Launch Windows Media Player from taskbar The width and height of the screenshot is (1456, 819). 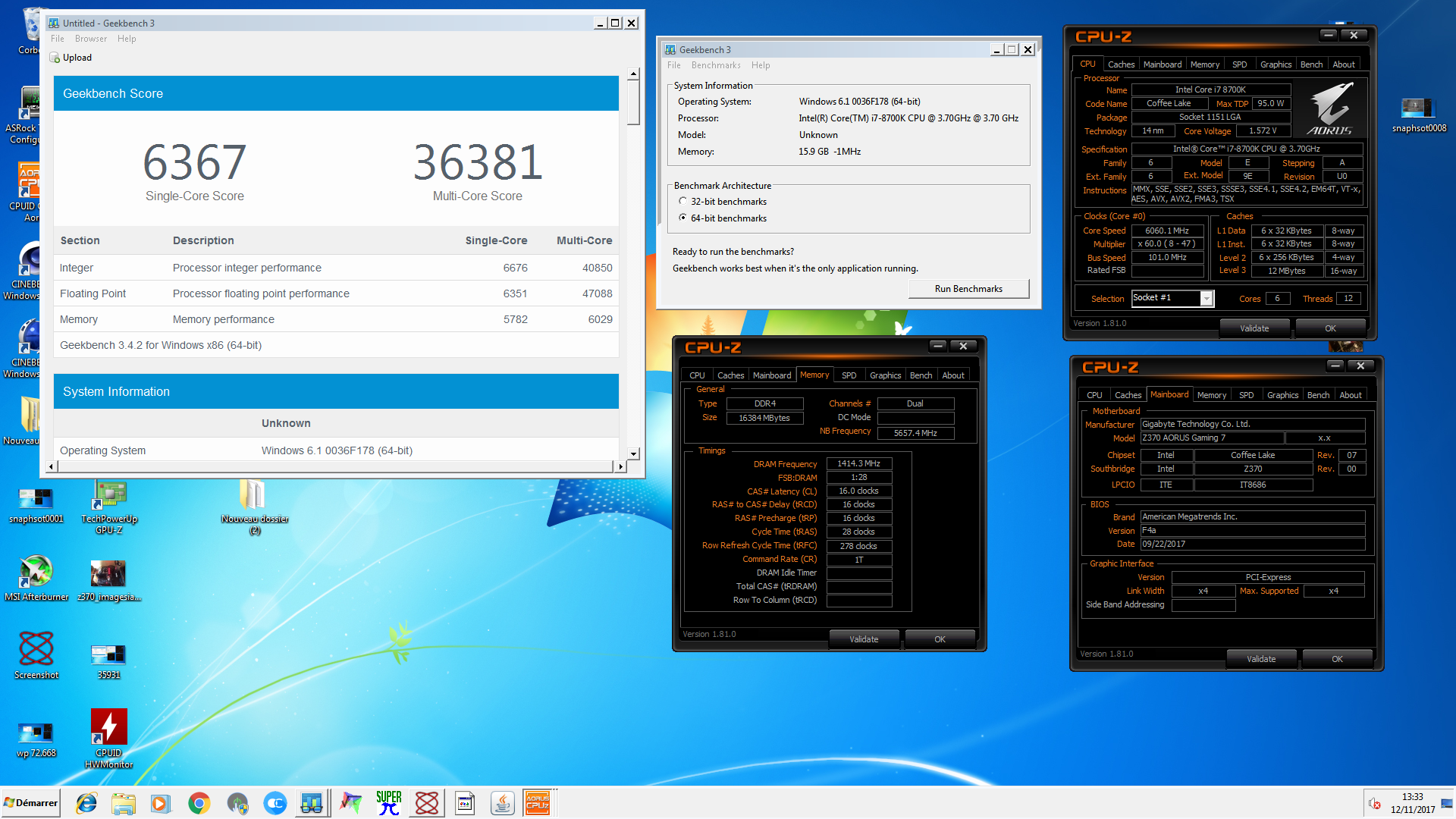point(161,803)
